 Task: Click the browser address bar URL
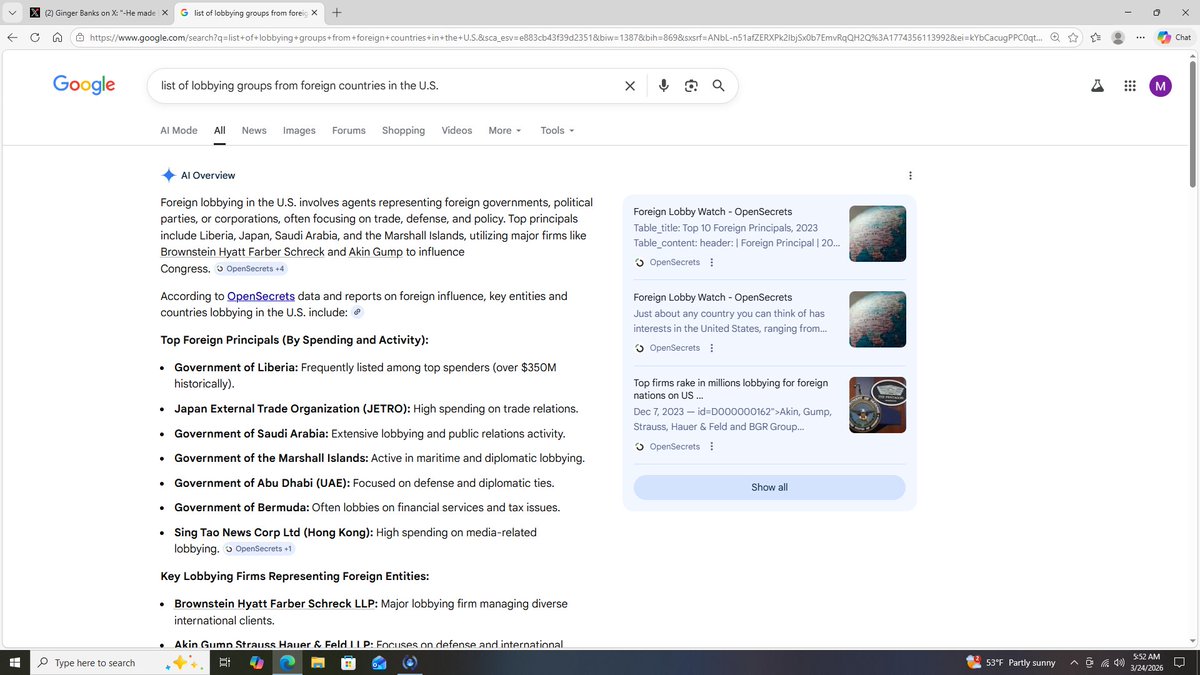point(565,38)
